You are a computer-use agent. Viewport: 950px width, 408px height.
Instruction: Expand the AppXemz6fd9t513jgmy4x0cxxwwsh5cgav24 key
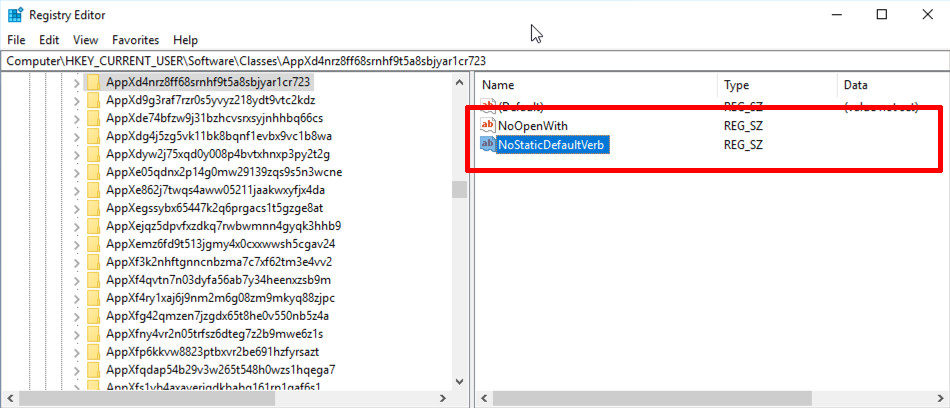pyautogui.click(x=76, y=244)
